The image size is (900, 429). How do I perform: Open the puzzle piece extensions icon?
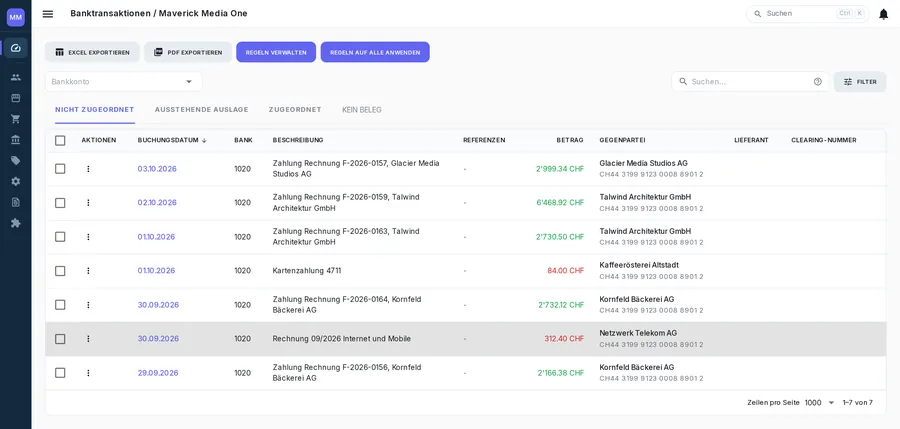coord(15,223)
